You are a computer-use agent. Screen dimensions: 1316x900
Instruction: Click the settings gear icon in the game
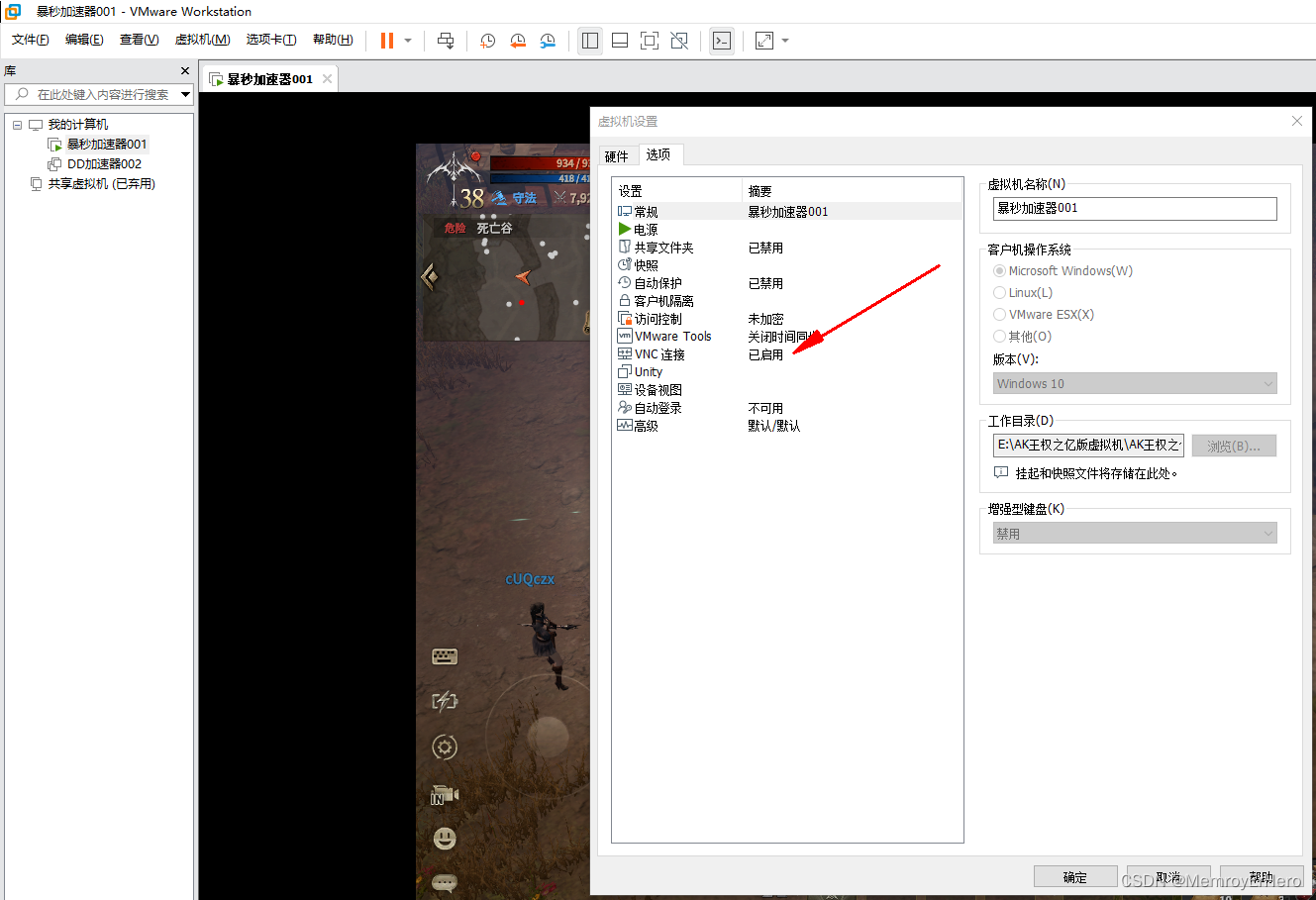tap(445, 748)
